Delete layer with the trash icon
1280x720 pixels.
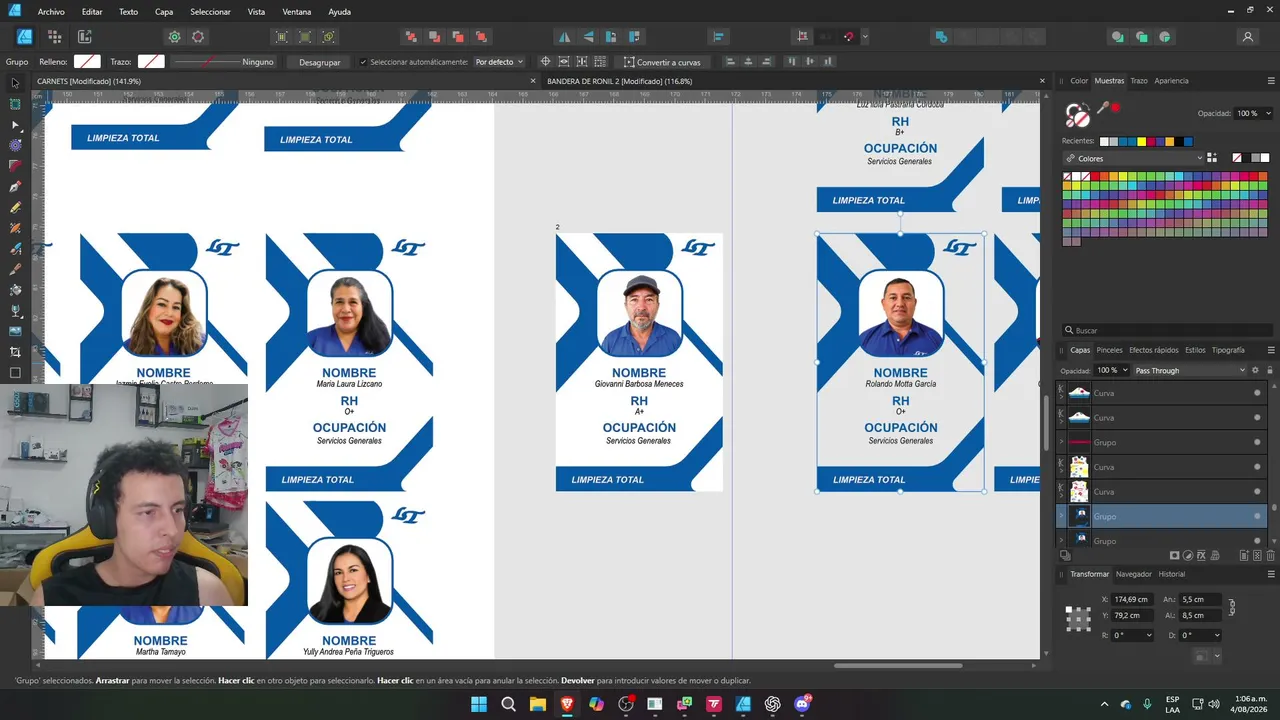click(1271, 555)
